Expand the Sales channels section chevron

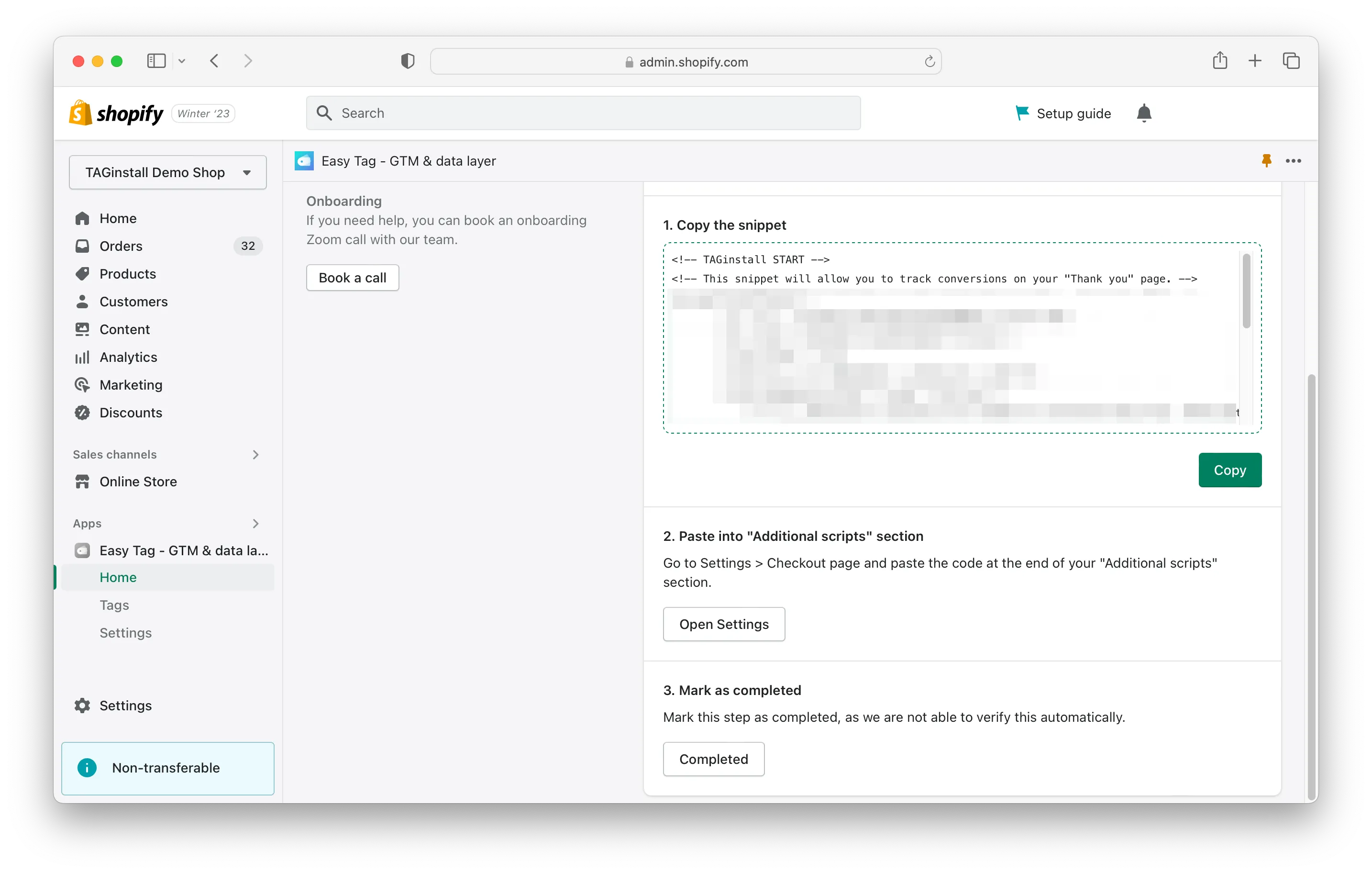pyautogui.click(x=255, y=454)
